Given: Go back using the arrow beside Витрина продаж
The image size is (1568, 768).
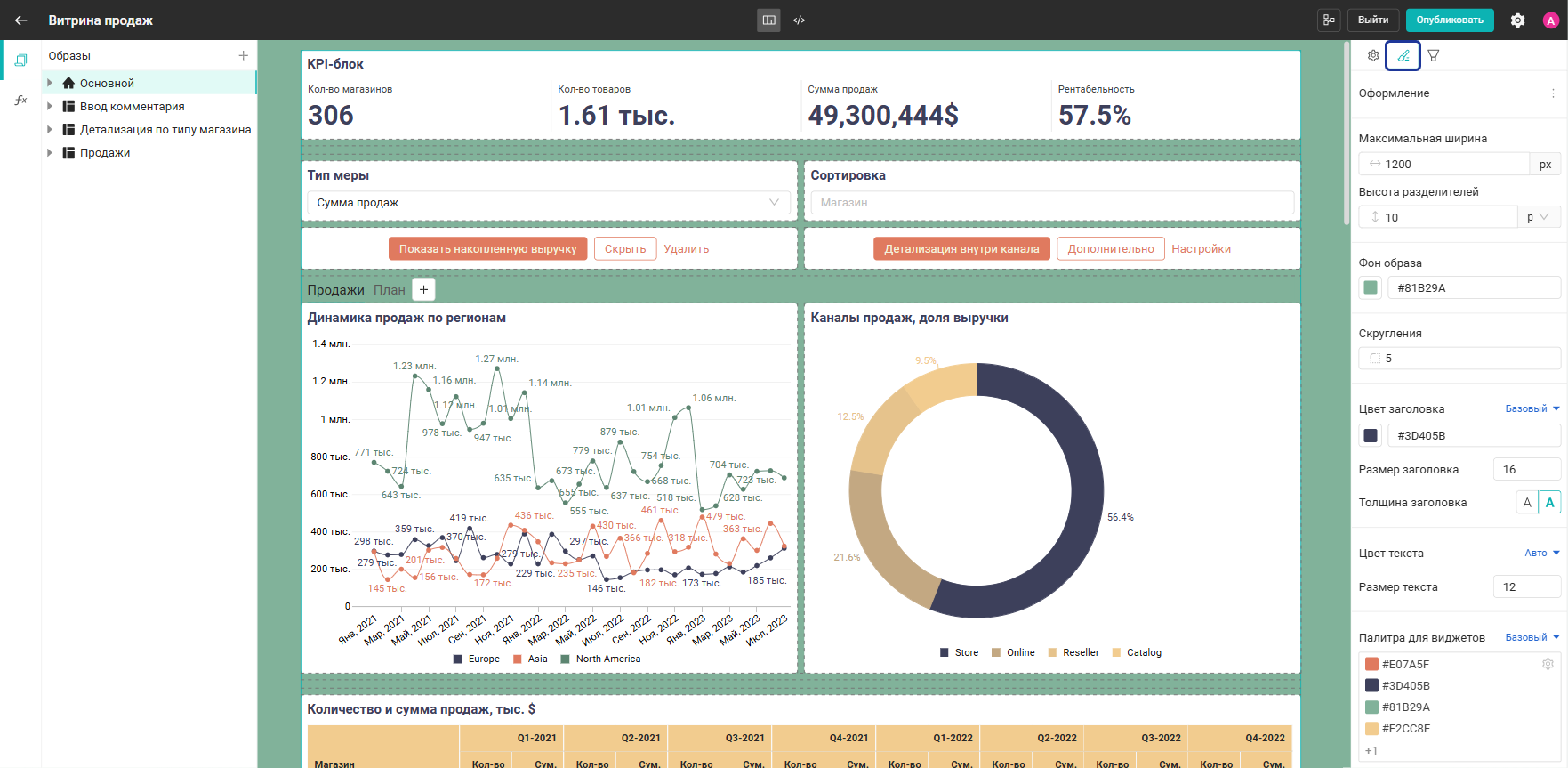Looking at the screenshot, I should [21, 20].
